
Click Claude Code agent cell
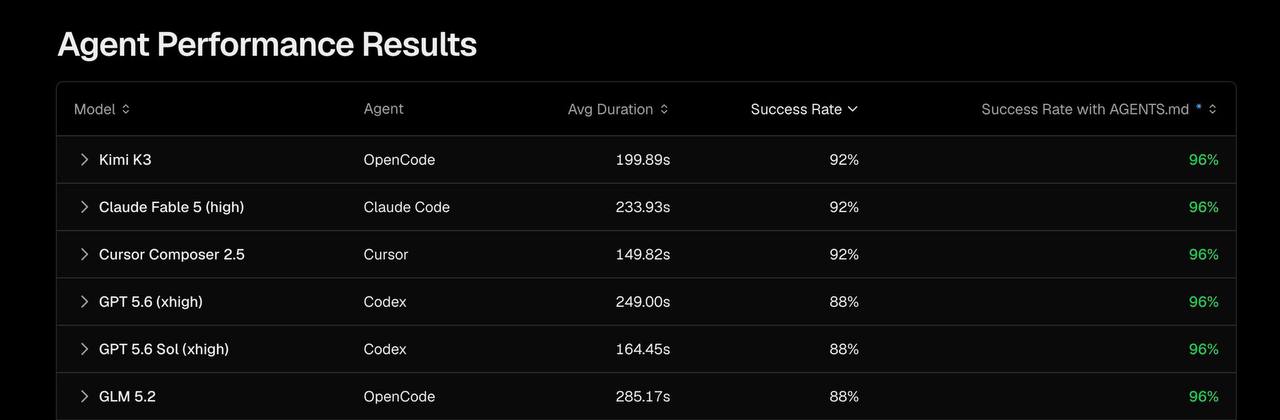coord(407,207)
